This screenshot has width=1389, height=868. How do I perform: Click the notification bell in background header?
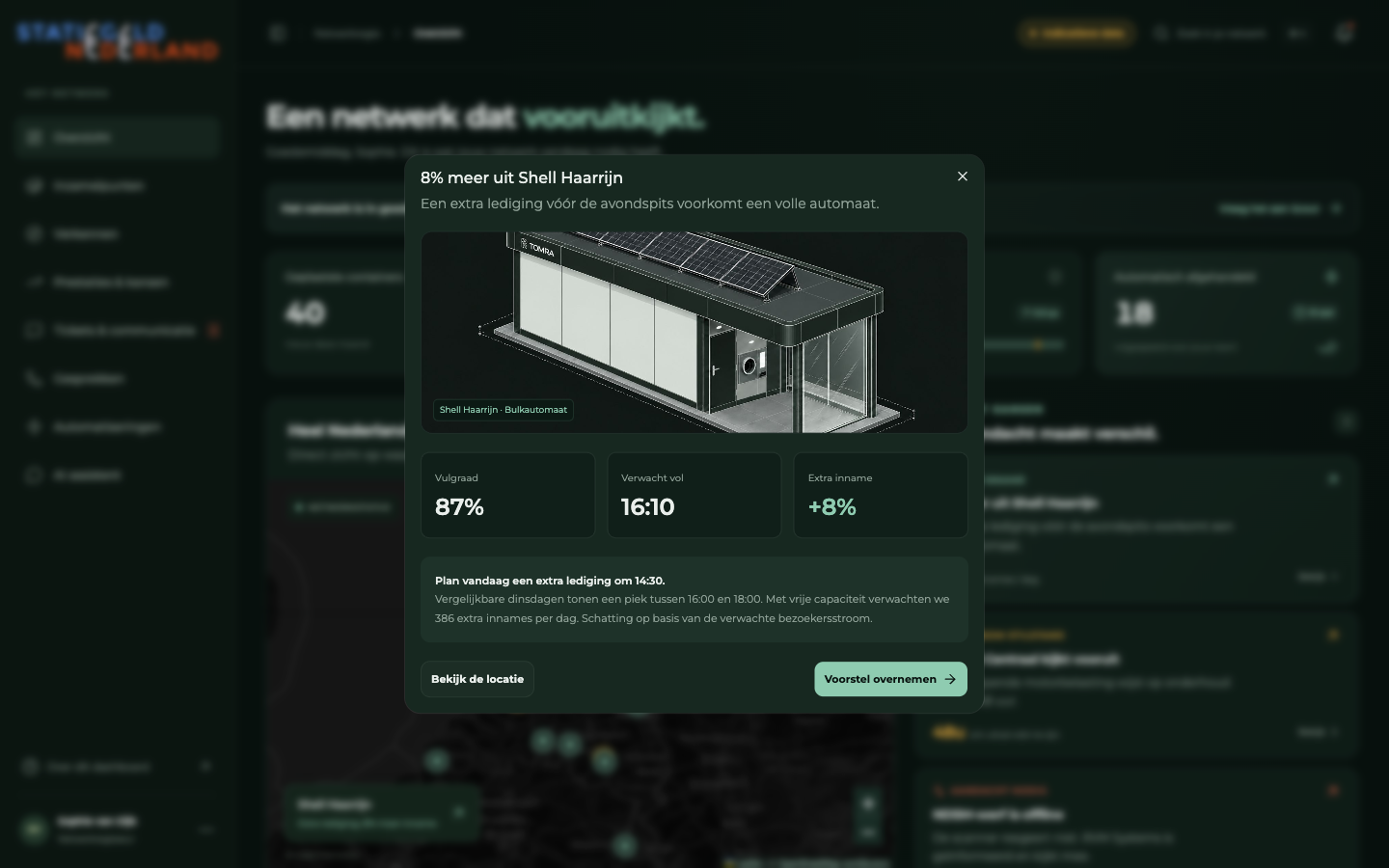tap(1344, 33)
